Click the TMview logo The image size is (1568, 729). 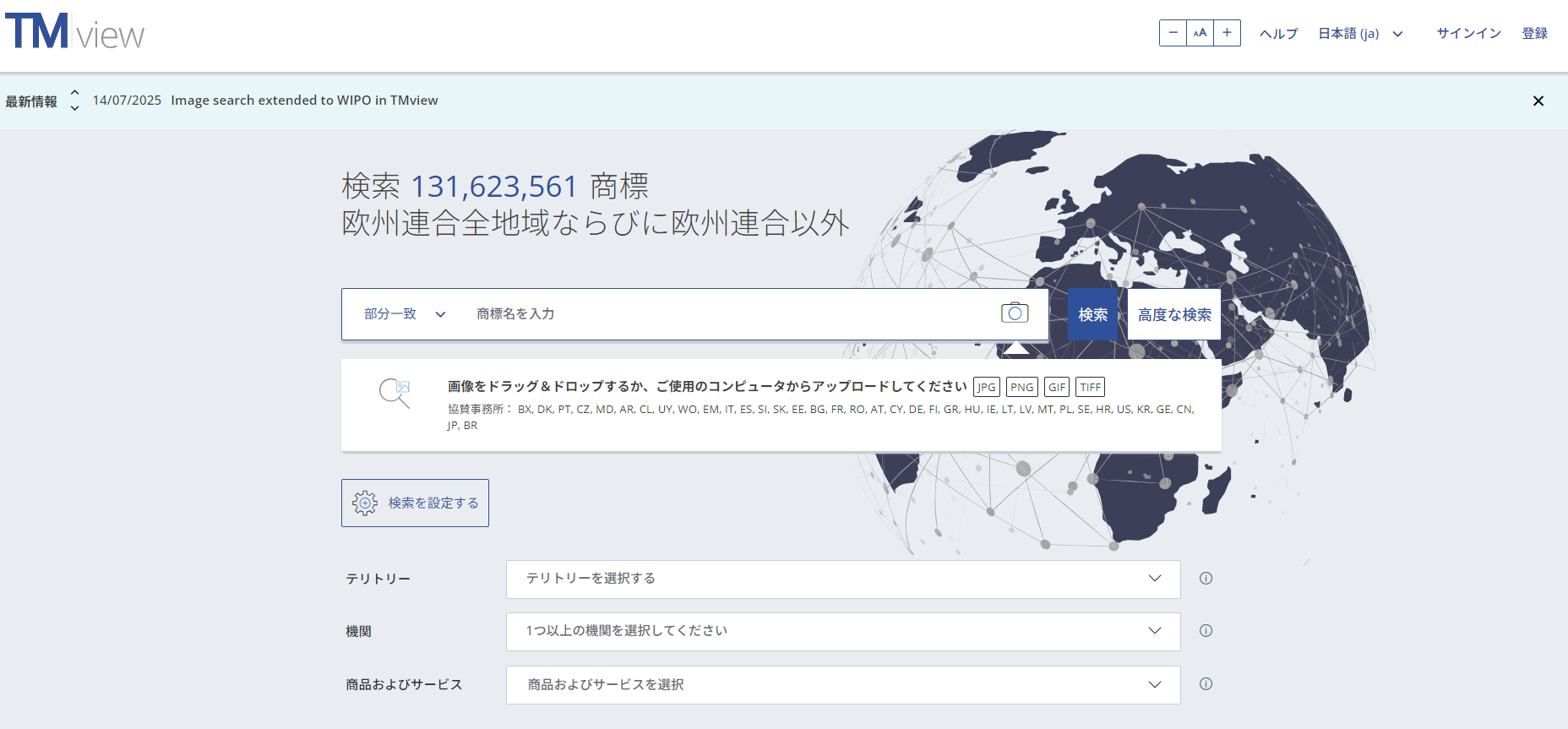click(75, 32)
